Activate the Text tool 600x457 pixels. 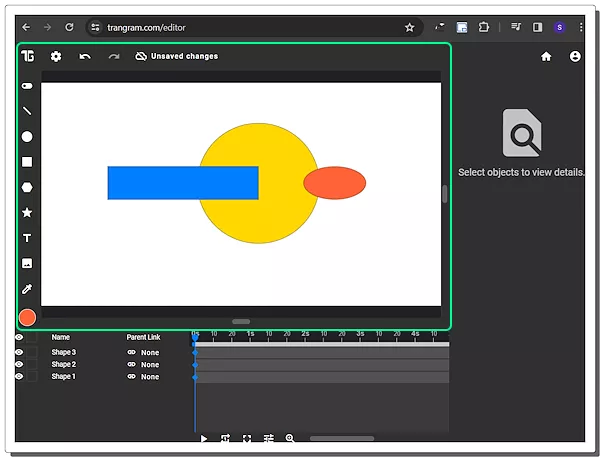click(27, 238)
